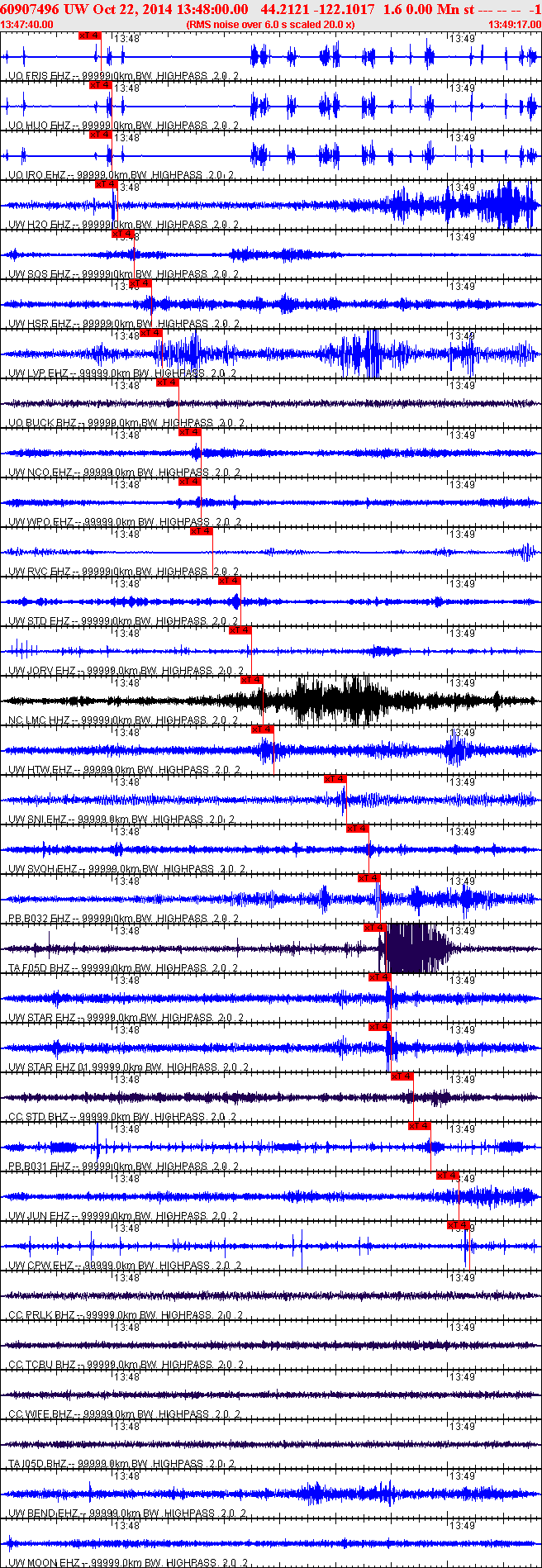Click the red pick marker above UO BUCK trace
This screenshot has width=542, height=1568.
pos(168,382)
